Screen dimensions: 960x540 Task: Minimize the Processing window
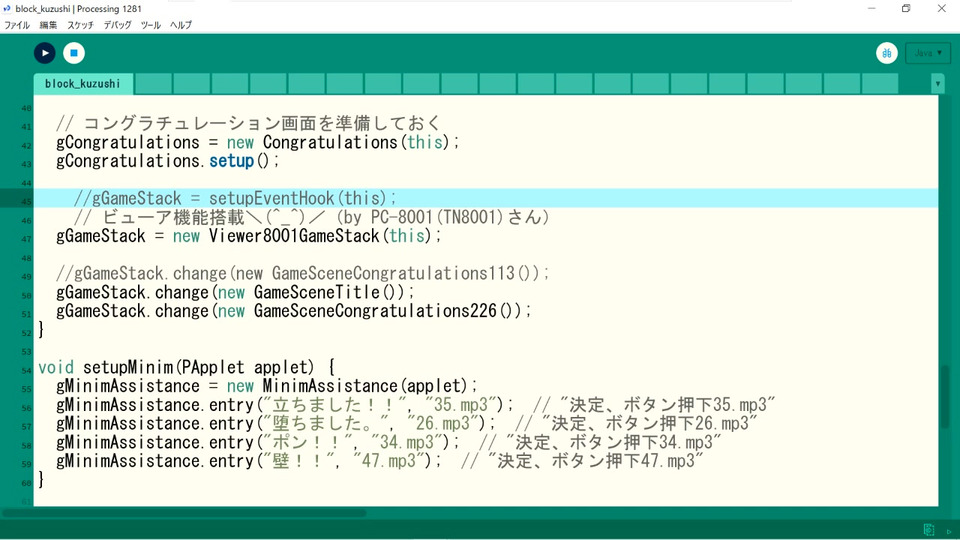871,9
